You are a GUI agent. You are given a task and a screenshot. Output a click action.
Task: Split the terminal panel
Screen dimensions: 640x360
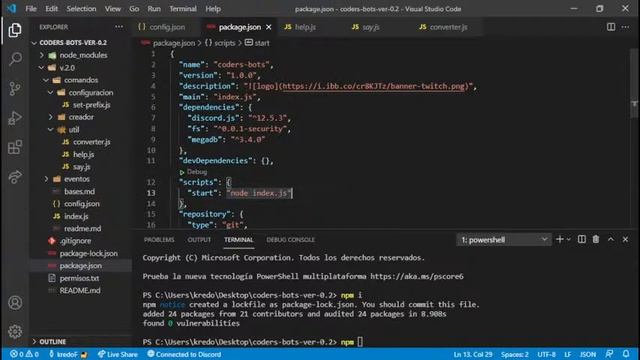point(582,240)
